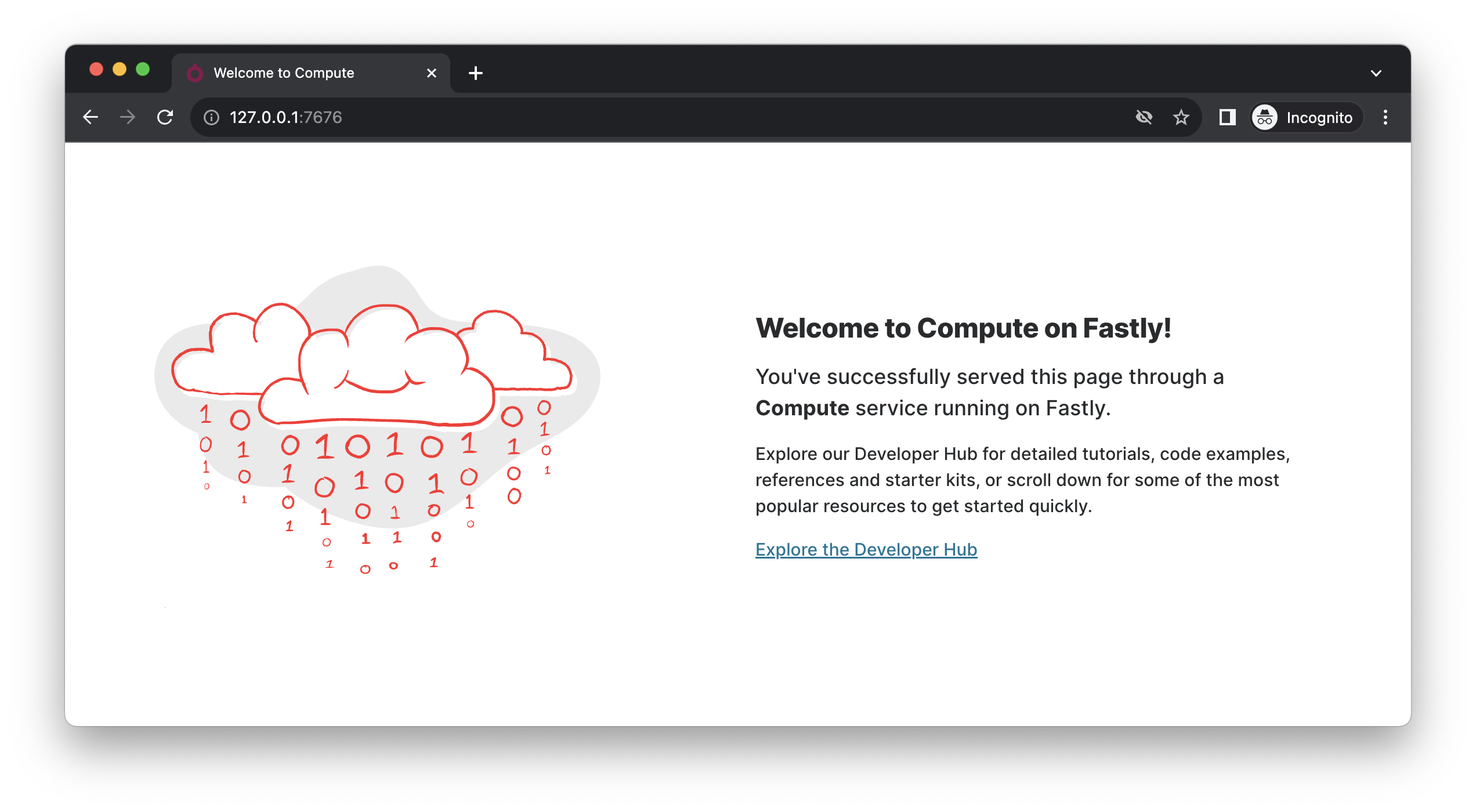Bookmark this page with the star icon
Viewport: 1476px width, 812px height.
(x=1181, y=117)
